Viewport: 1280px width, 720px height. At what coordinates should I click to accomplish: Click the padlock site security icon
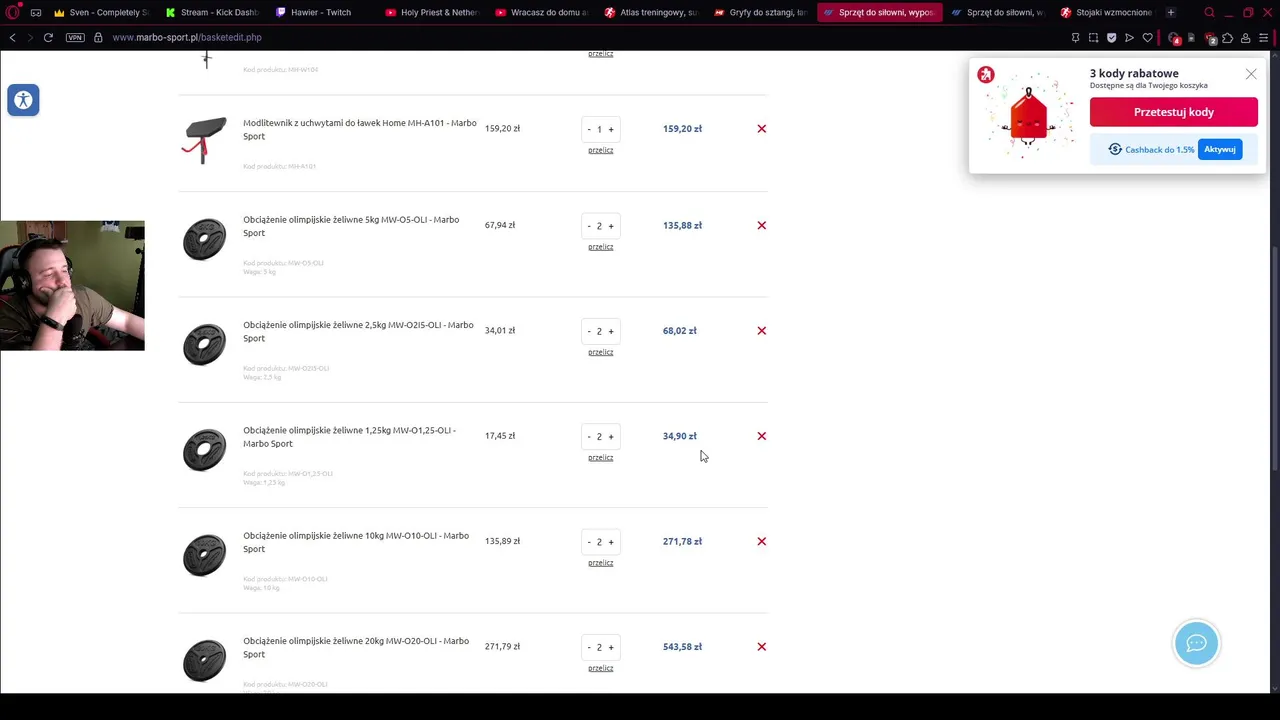pos(98,37)
